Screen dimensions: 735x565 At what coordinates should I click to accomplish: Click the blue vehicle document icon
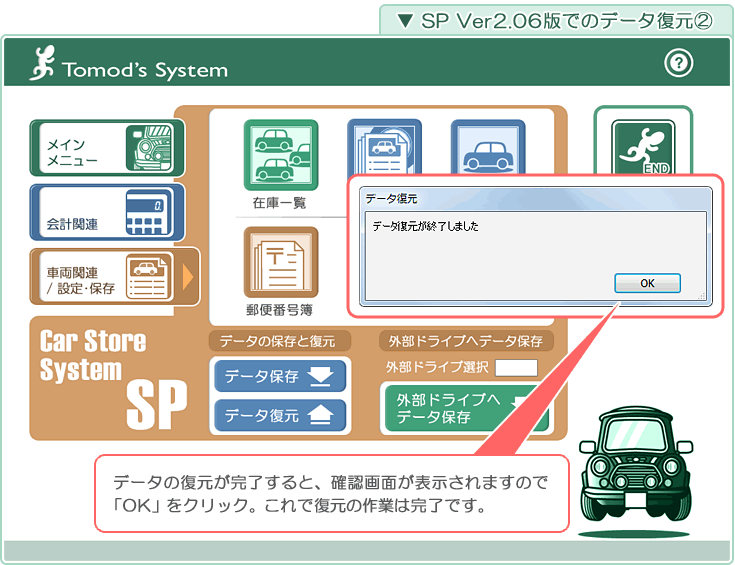pyautogui.click(x=384, y=147)
